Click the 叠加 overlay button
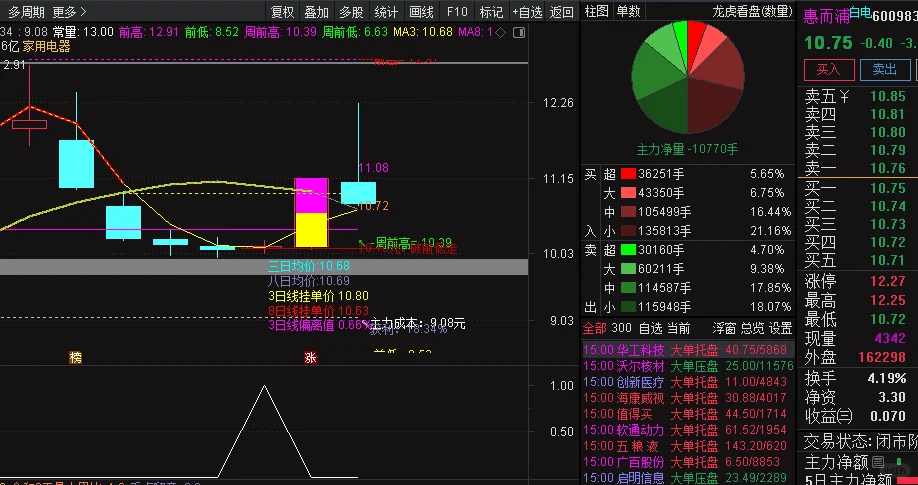Viewport: 918px width, 485px height. [317, 12]
